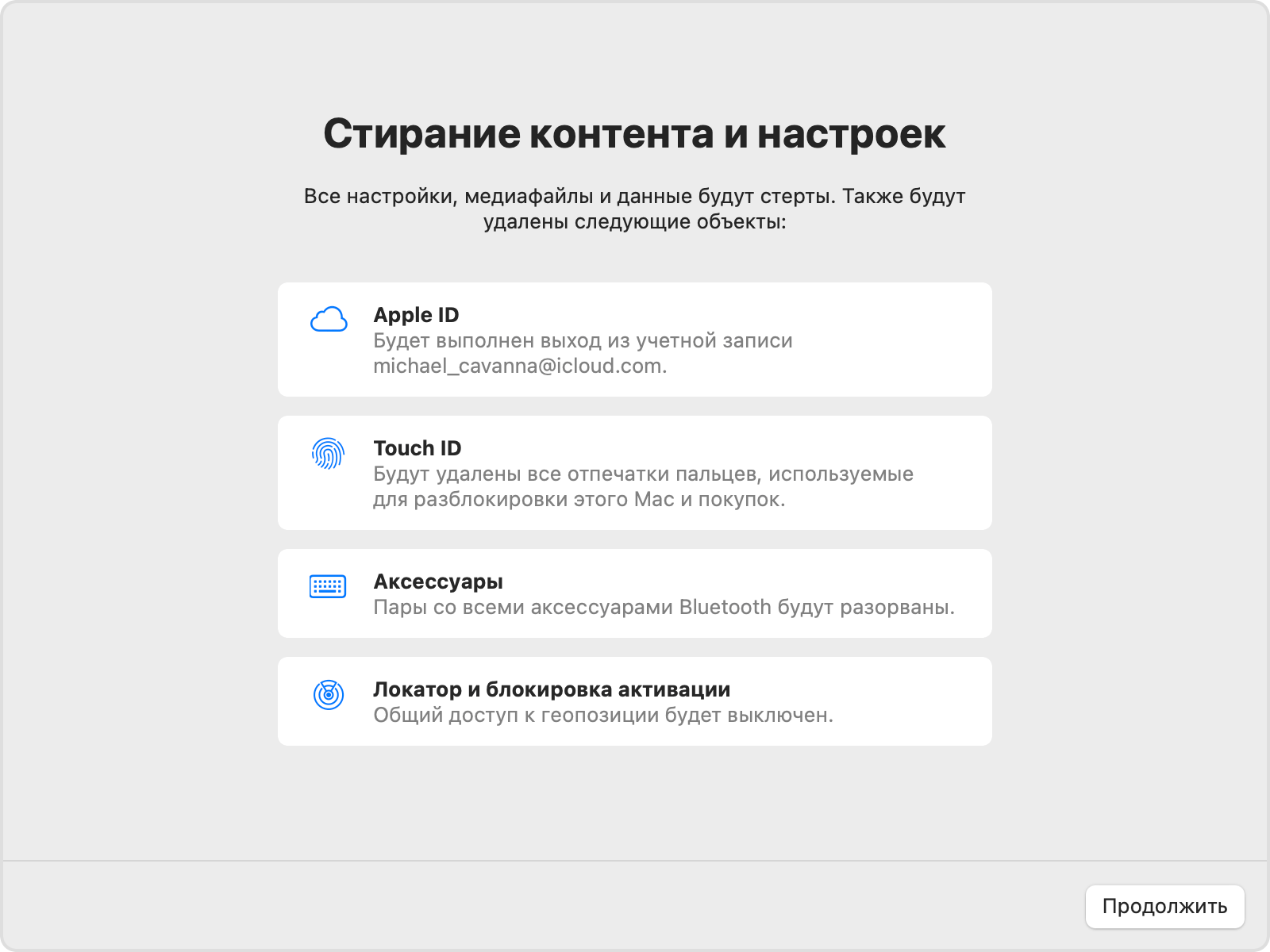Image resolution: width=1270 pixels, height=952 pixels.
Task: Click the Touch ID fingerprint icon
Action: click(x=329, y=454)
